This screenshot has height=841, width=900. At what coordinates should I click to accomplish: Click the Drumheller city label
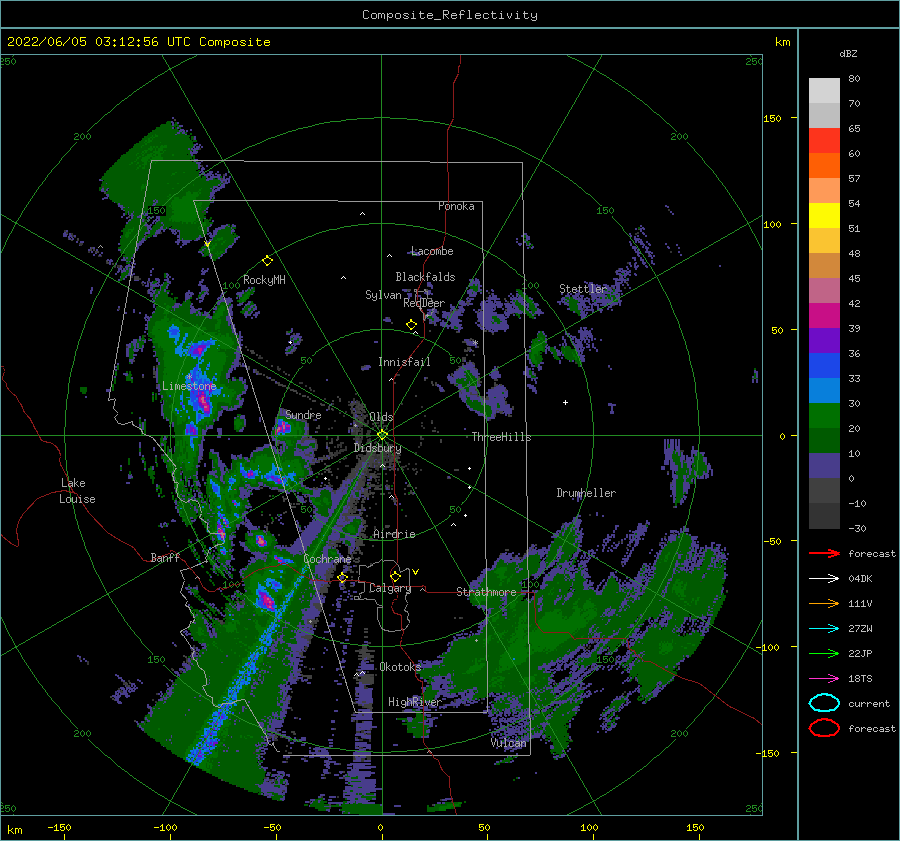pyautogui.click(x=586, y=493)
